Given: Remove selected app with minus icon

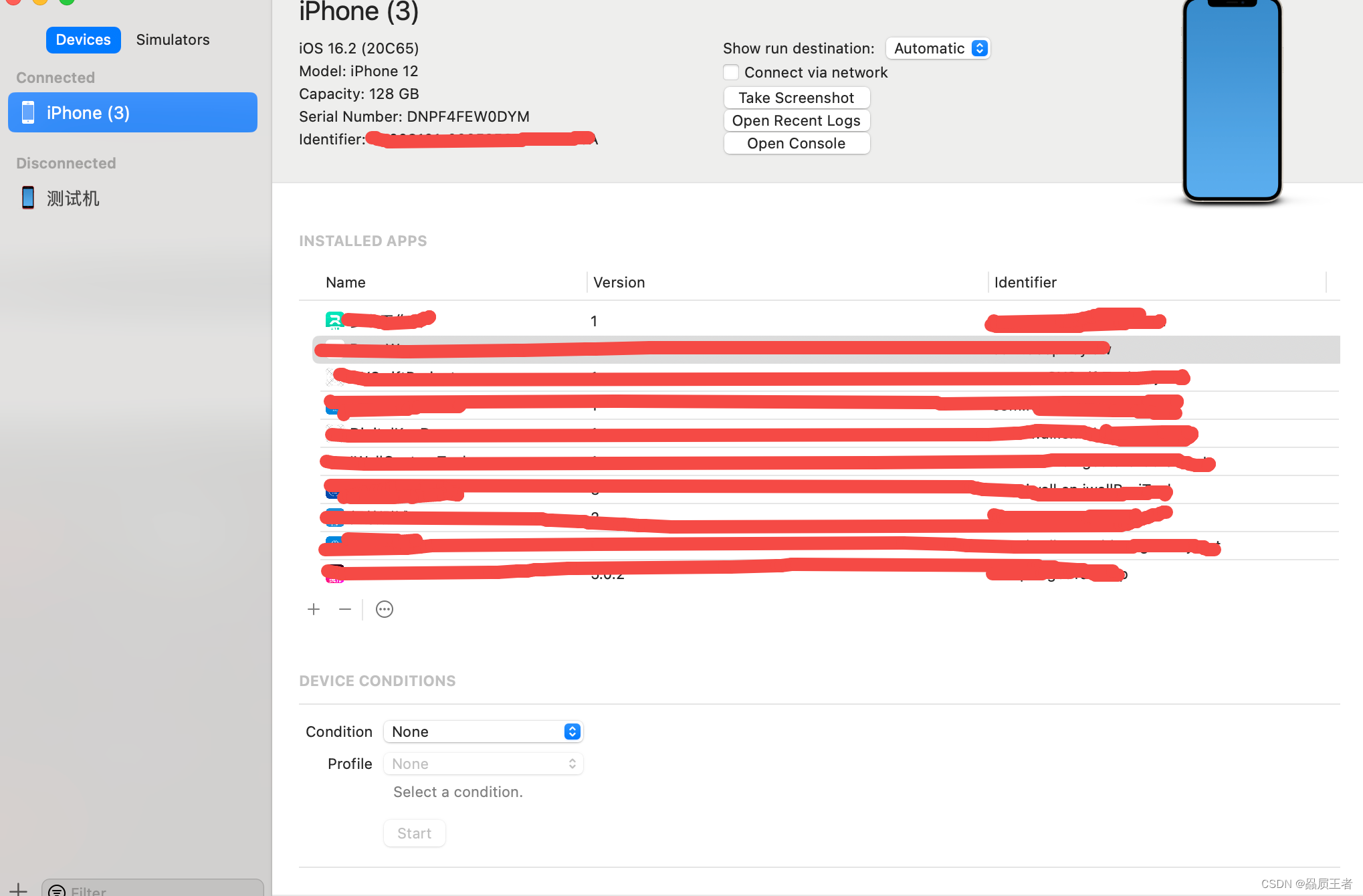Looking at the screenshot, I should click(345, 609).
